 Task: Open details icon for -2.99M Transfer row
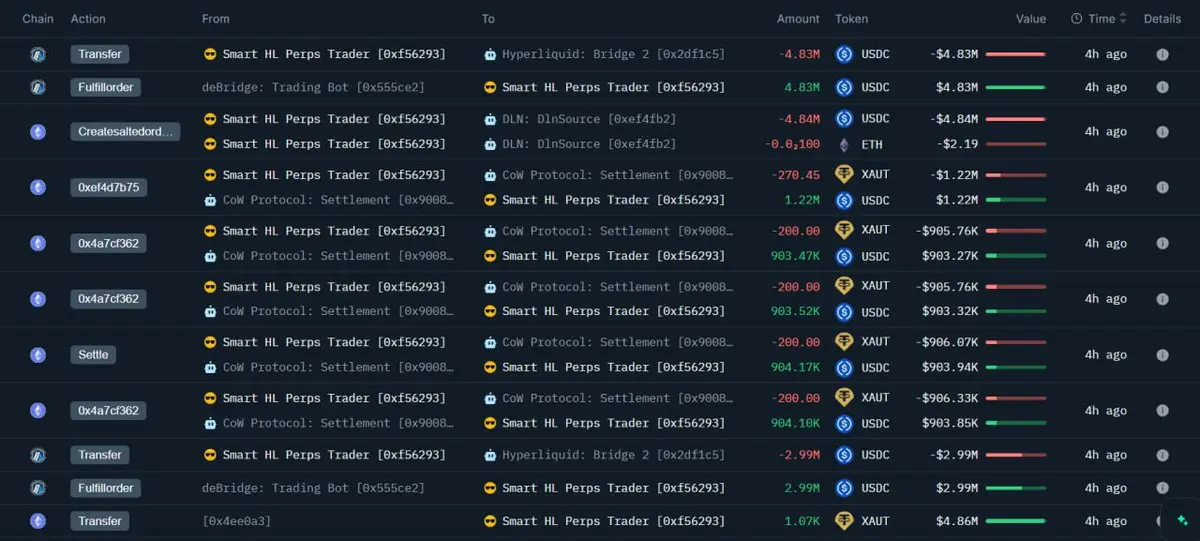pos(1162,455)
